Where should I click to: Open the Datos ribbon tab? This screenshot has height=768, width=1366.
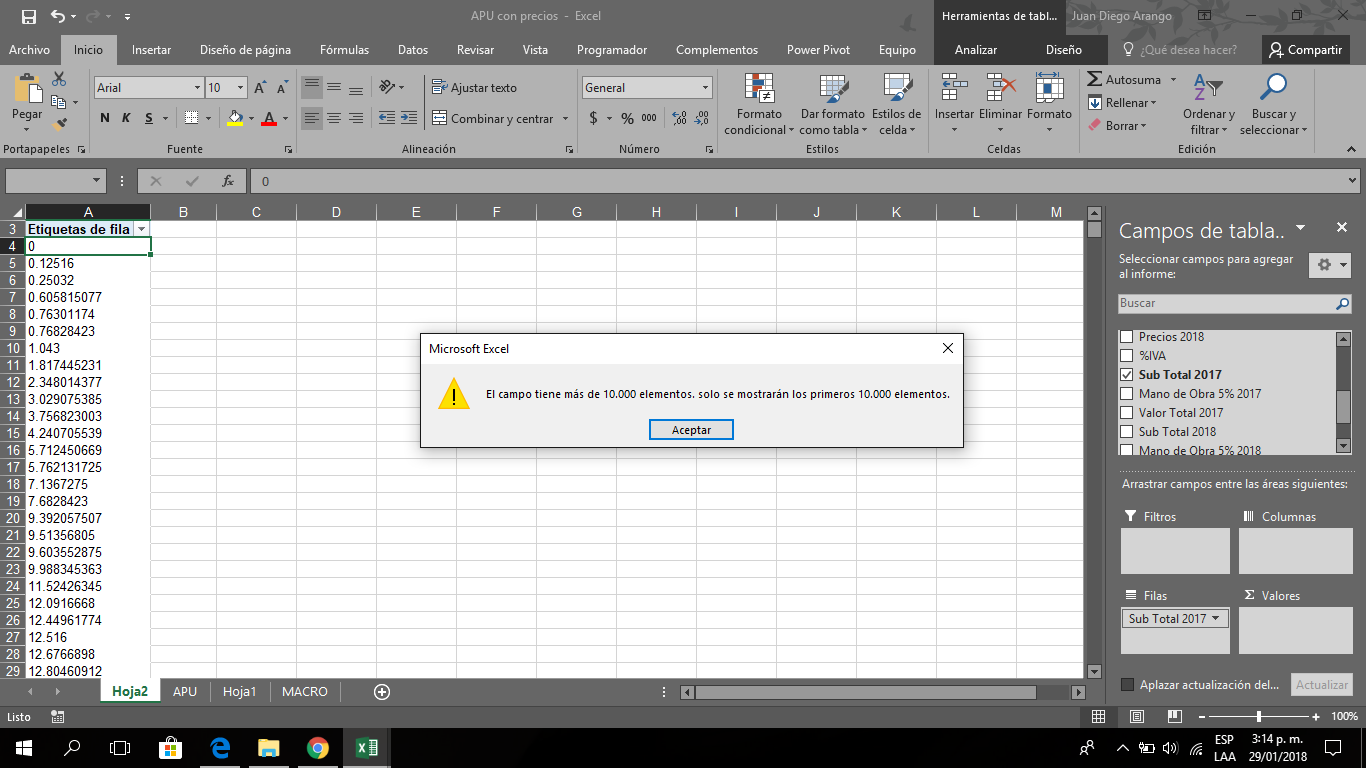tap(413, 50)
